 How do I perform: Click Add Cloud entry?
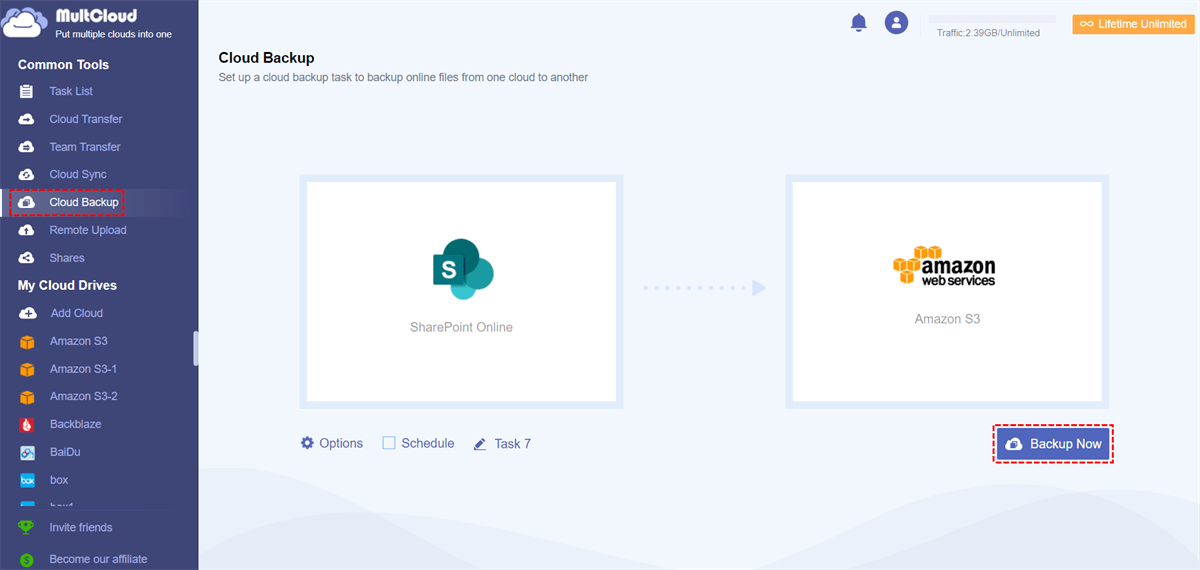[76, 313]
